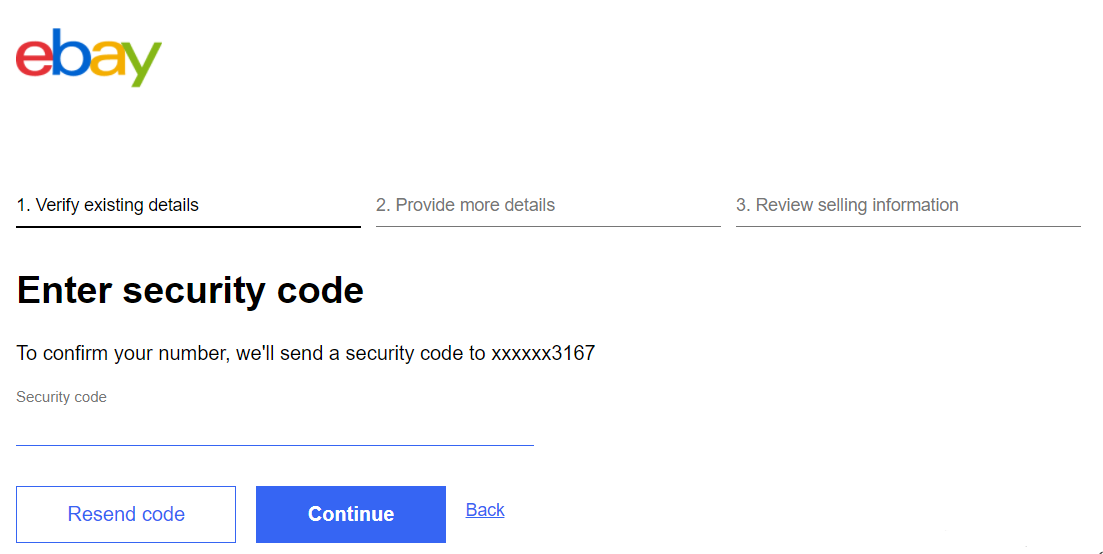Click the yellow 'a' in the eBay logo
Image resolution: width=1103 pixels, height=554 pixels.
pos(106,60)
